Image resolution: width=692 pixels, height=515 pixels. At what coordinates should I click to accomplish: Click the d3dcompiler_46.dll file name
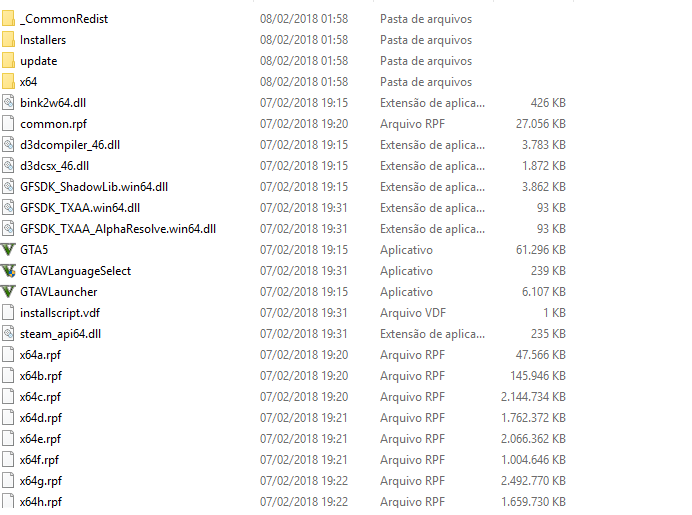(x=70, y=145)
